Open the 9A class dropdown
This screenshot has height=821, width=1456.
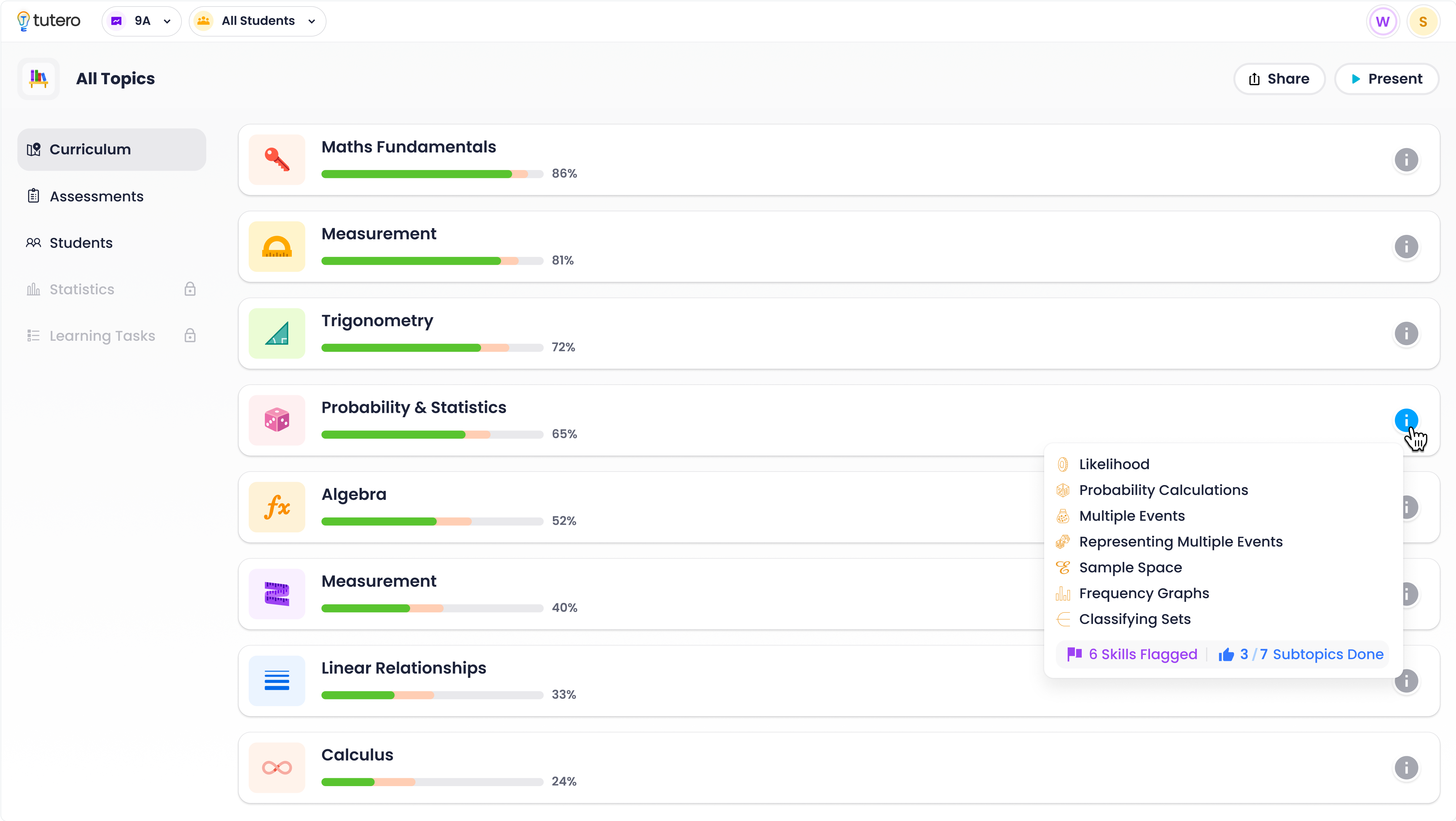pos(142,21)
